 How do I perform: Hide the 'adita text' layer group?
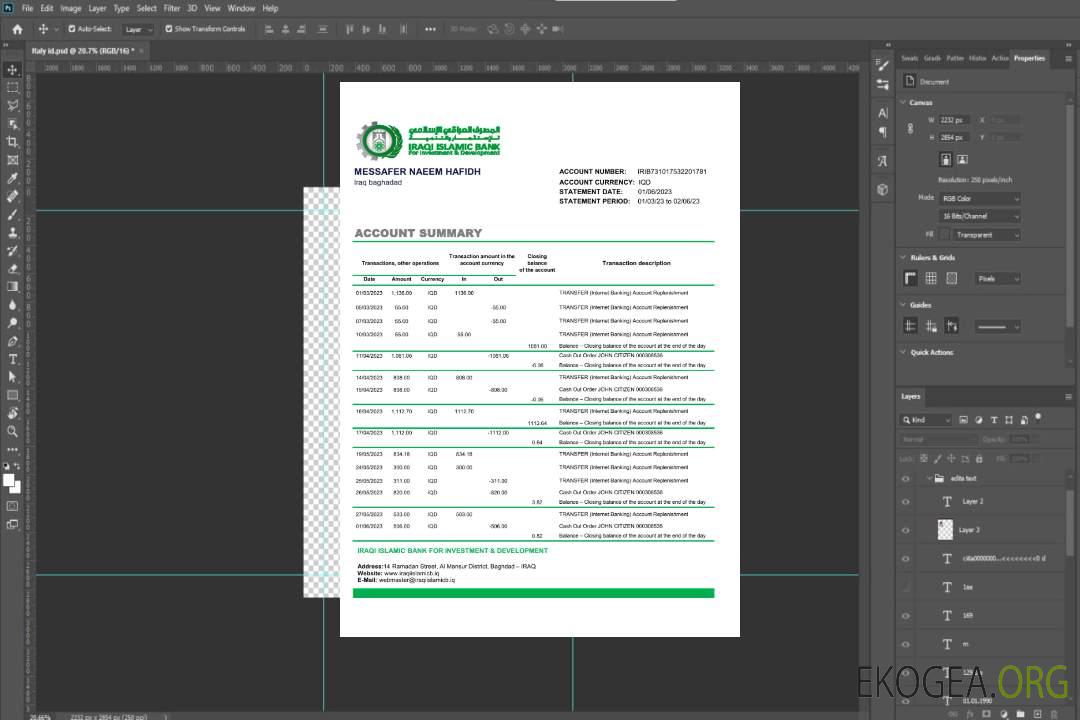tap(906, 479)
